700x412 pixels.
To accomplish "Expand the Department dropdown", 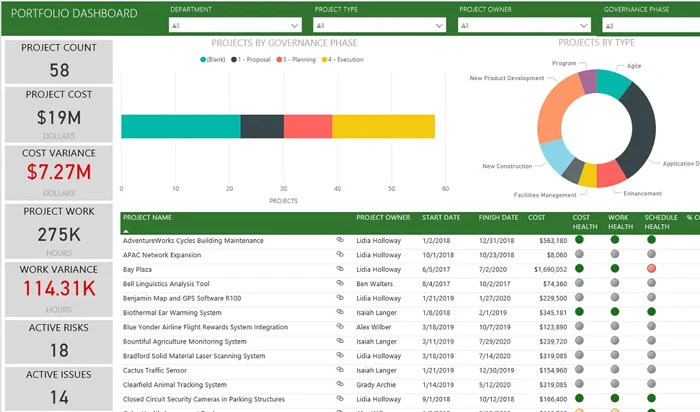I will coord(235,25).
